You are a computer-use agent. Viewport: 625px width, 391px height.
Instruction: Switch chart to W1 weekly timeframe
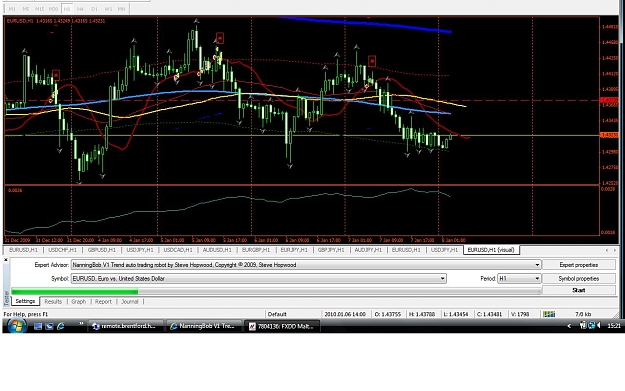click(x=108, y=8)
